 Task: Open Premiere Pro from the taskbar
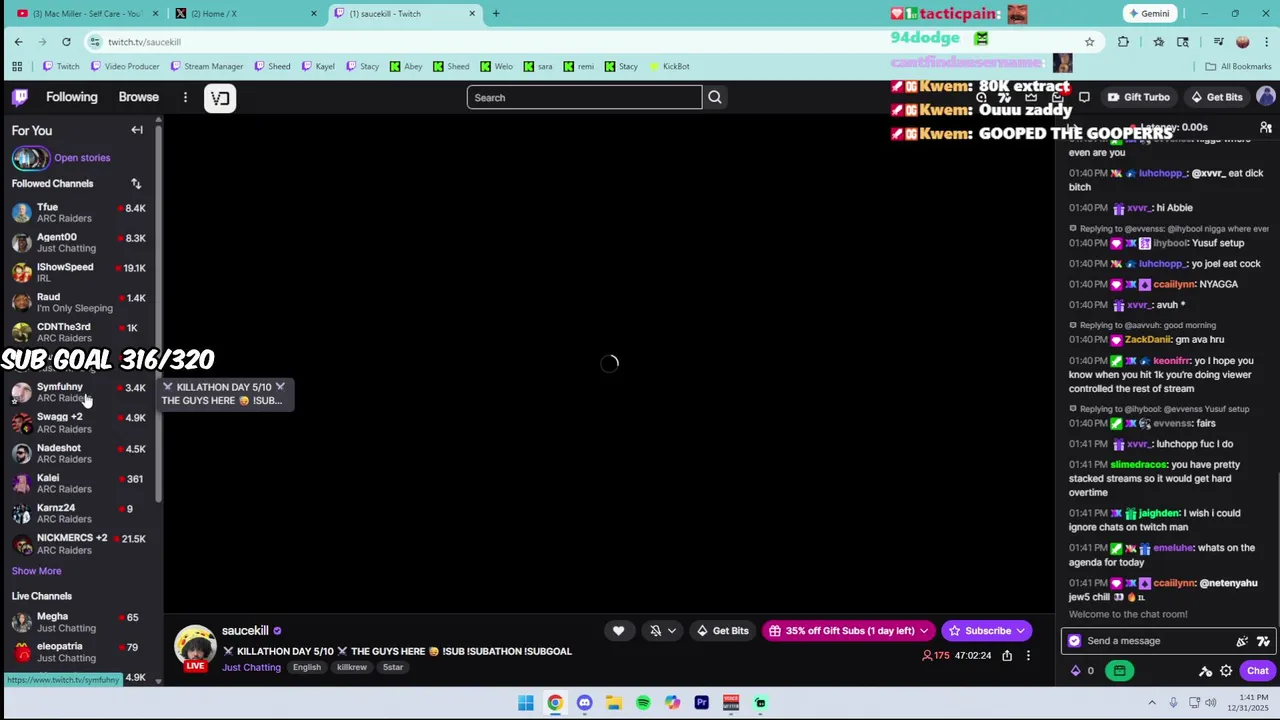(701, 703)
